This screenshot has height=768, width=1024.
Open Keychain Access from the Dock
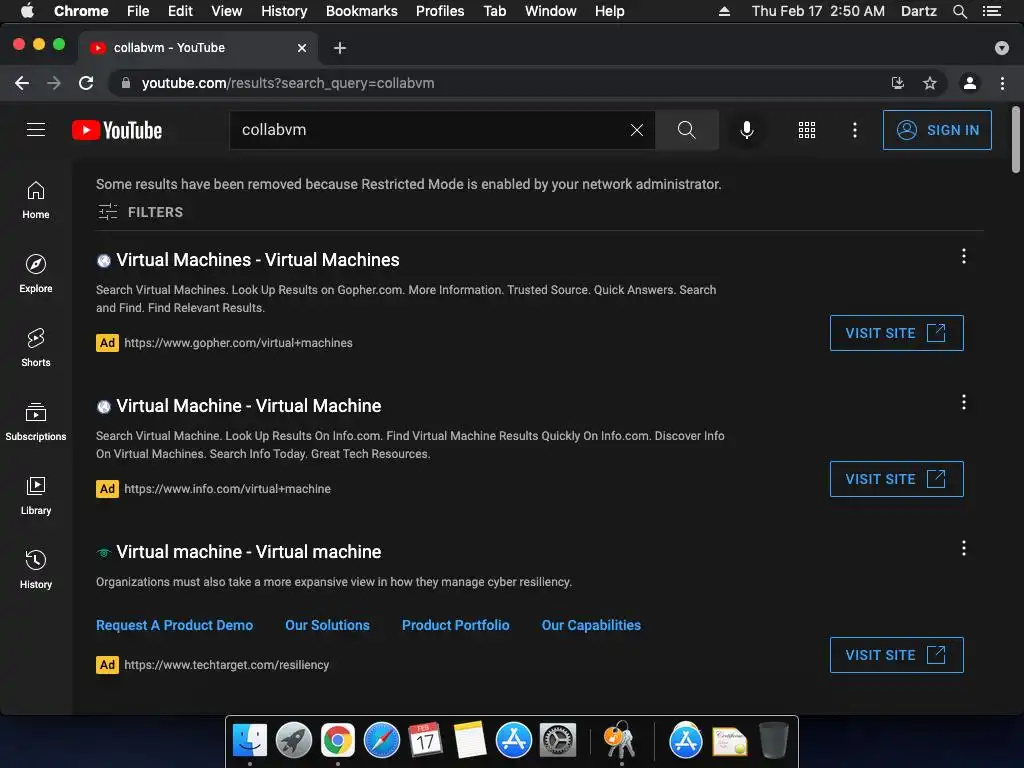point(620,741)
